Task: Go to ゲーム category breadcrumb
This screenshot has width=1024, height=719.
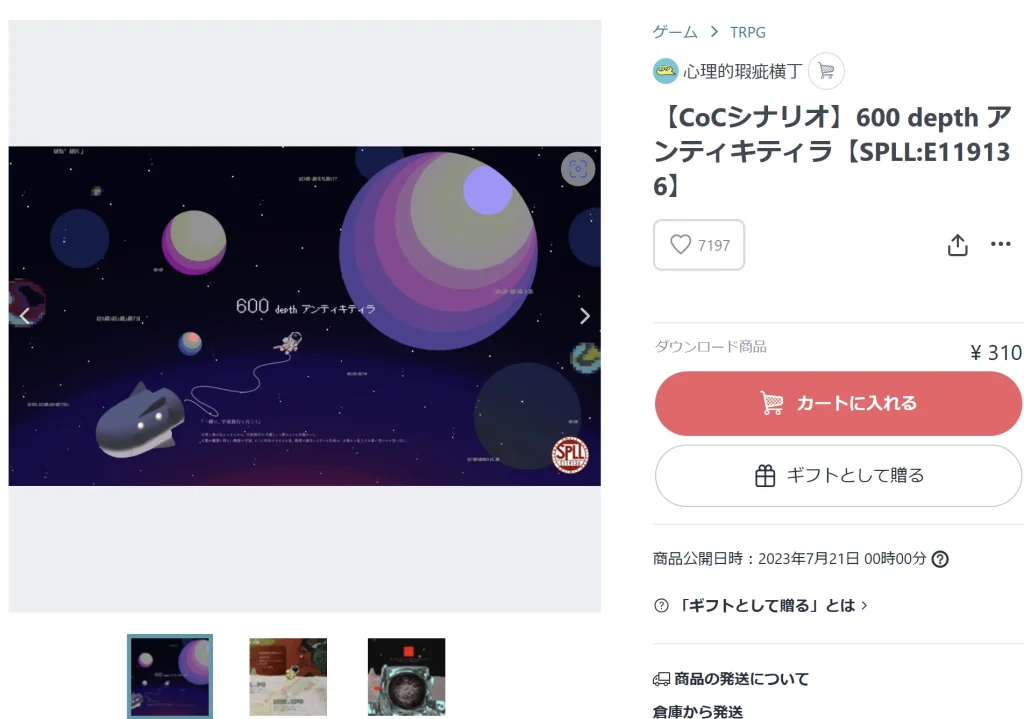Action: pos(675,32)
